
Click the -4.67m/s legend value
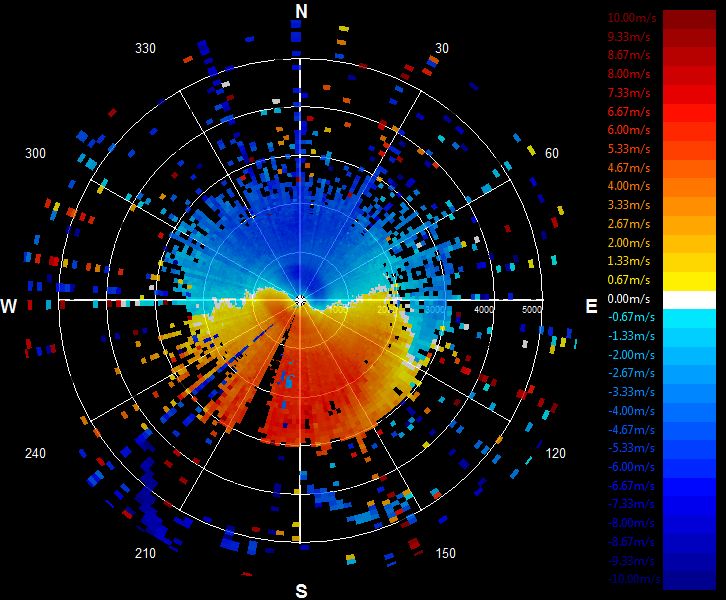click(632, 430)
